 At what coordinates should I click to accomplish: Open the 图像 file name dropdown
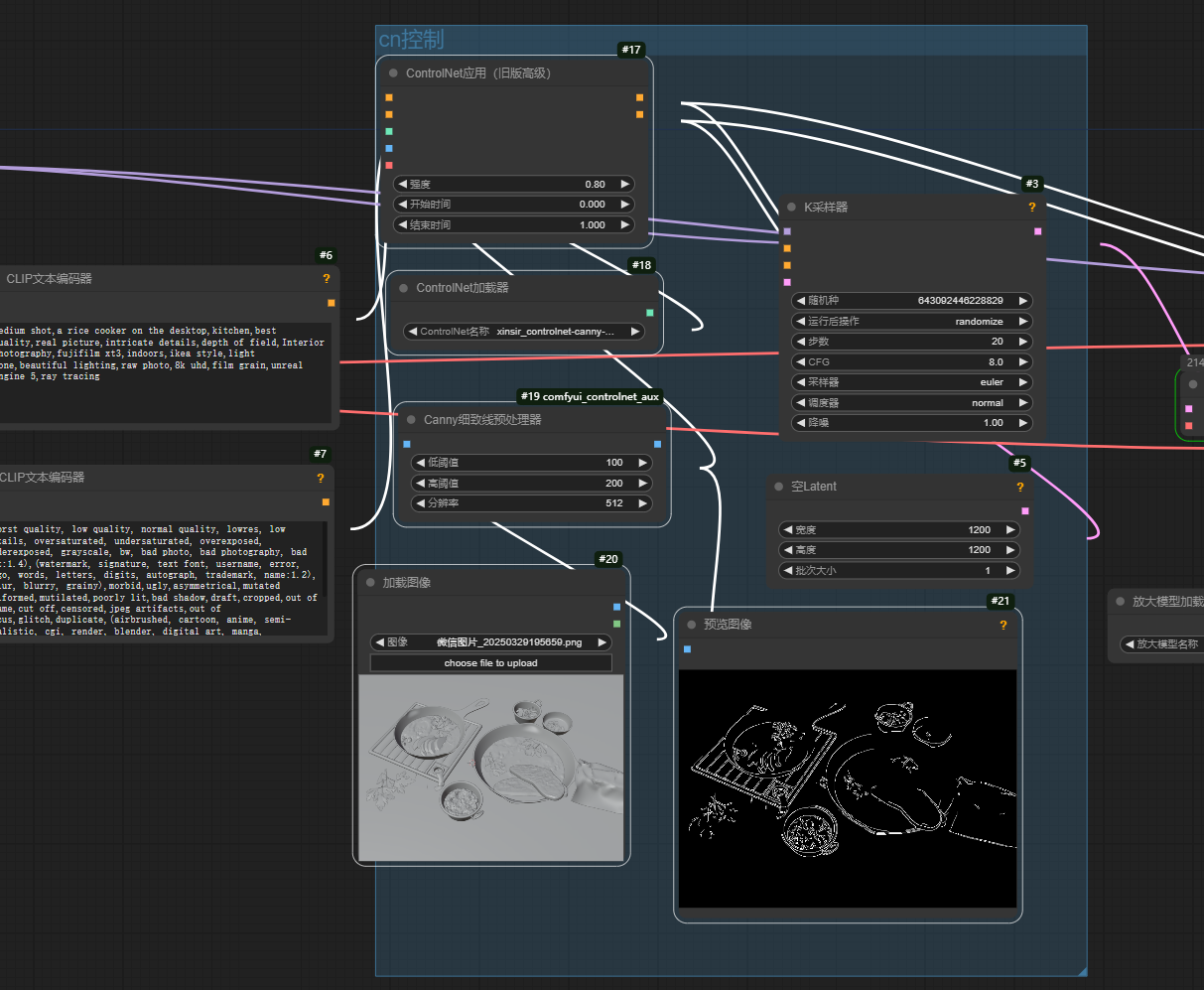point(491,642)
